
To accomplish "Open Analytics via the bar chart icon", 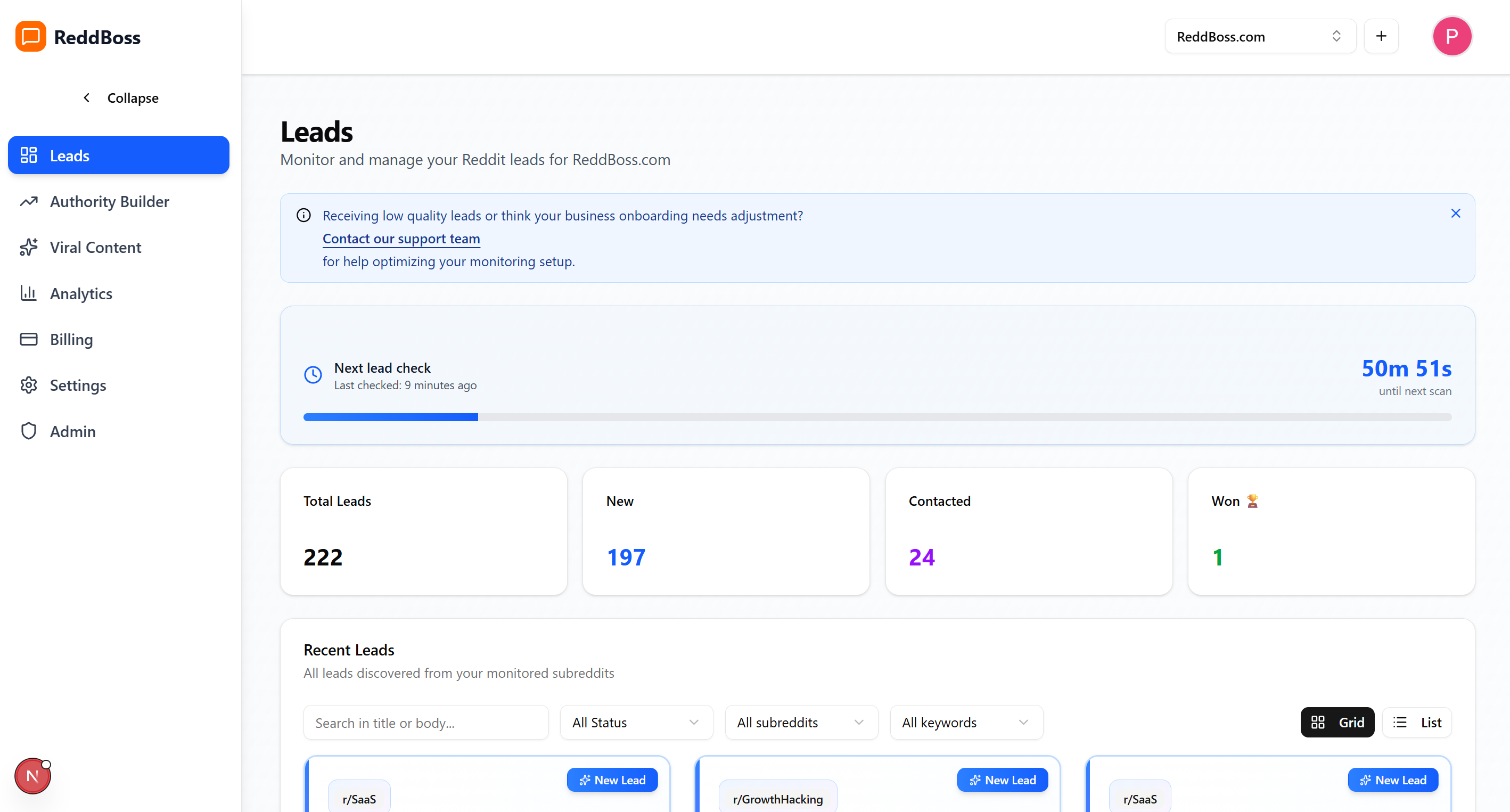I will [29, 293].
